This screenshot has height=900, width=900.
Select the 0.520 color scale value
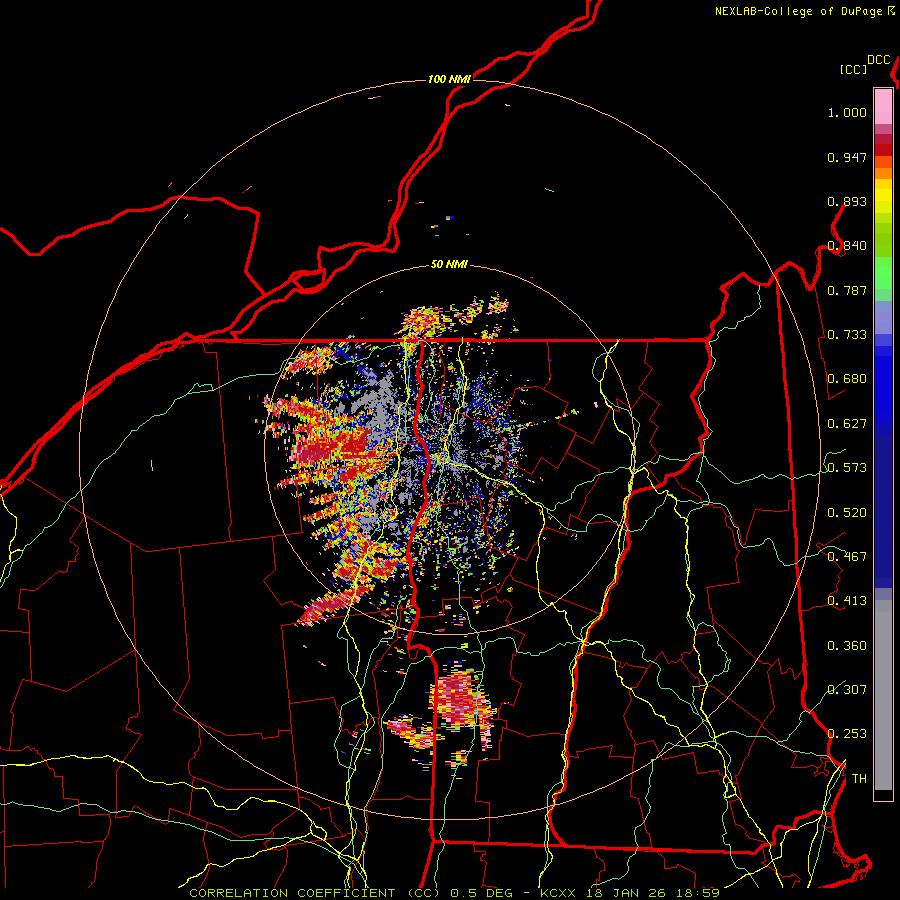pyautogui.click(x=847, y=513)
